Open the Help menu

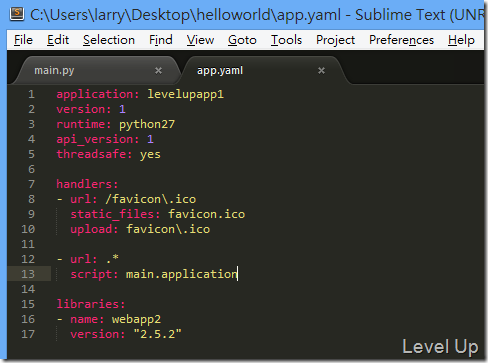[461, 40]
